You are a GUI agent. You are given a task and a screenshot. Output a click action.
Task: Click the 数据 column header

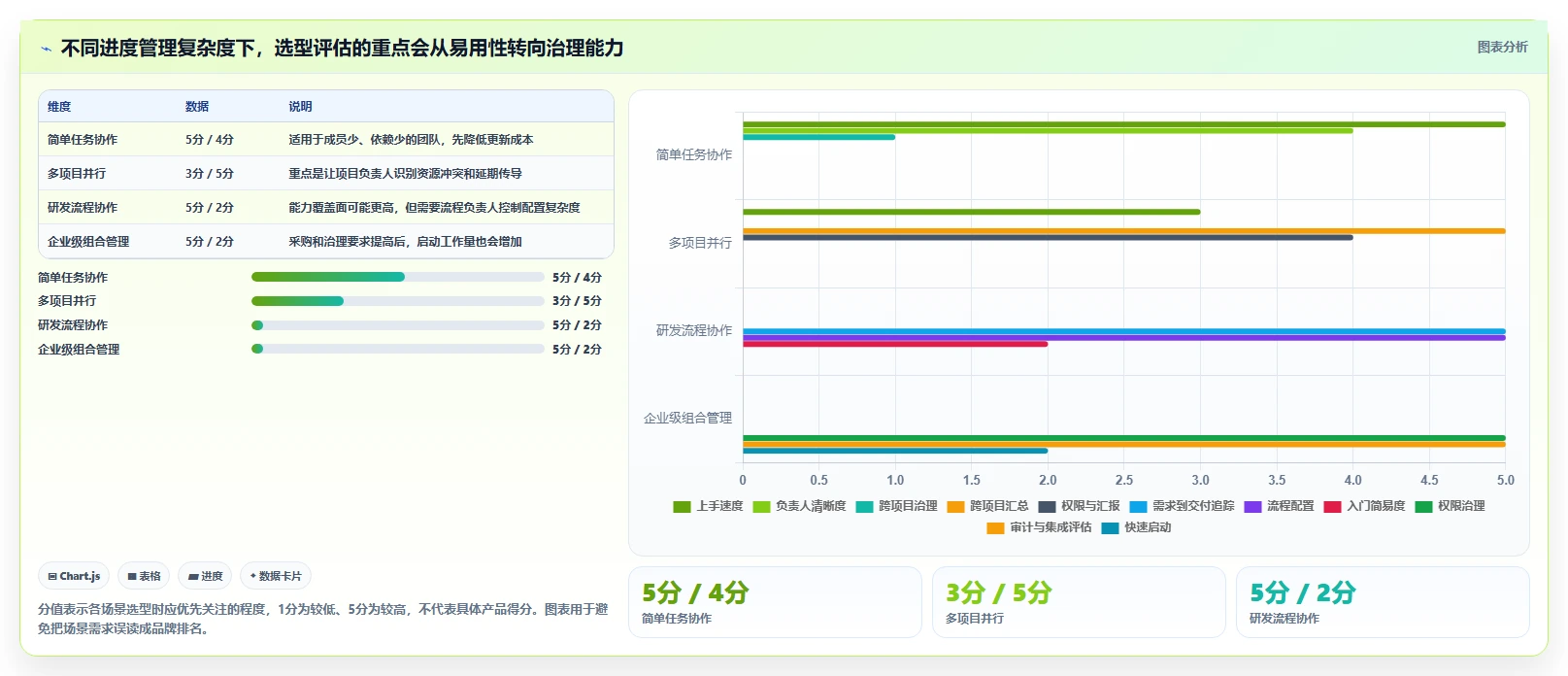click(197, 107)
